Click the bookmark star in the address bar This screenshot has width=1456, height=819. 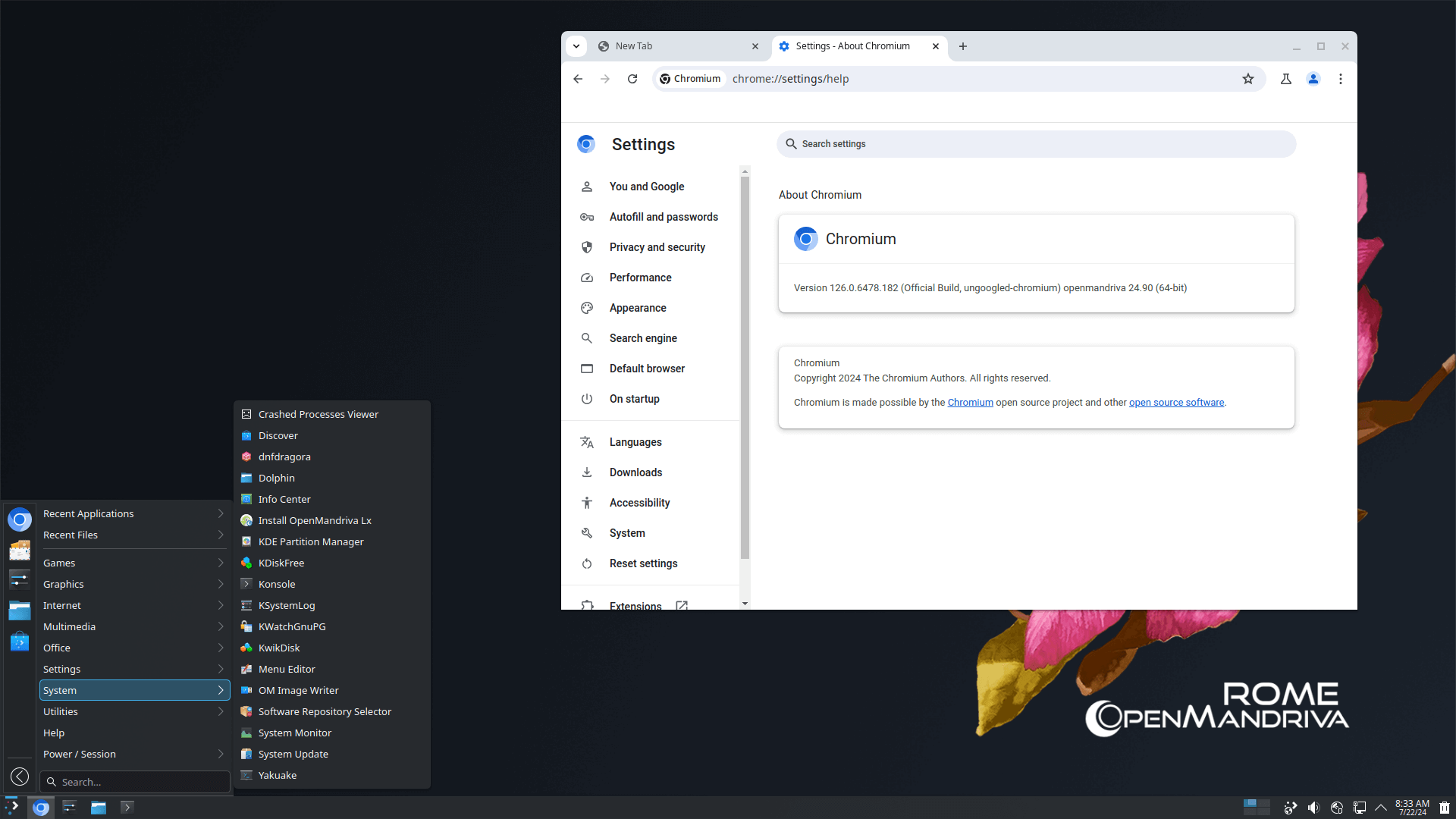click(1248, 79)
